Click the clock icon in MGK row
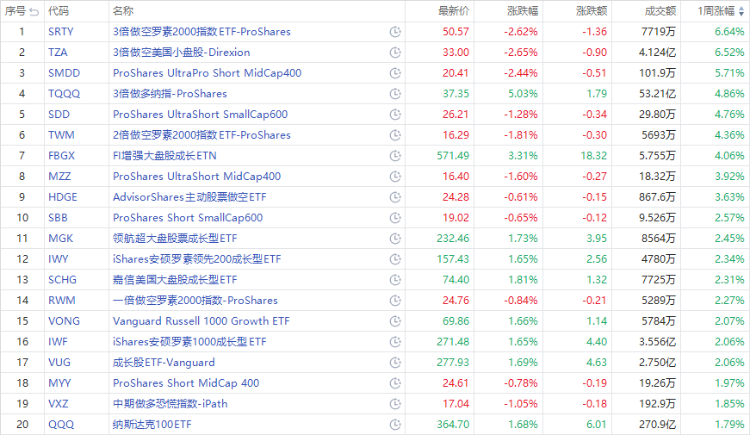Viewport: 750px width, 435px height. [395, 238]
